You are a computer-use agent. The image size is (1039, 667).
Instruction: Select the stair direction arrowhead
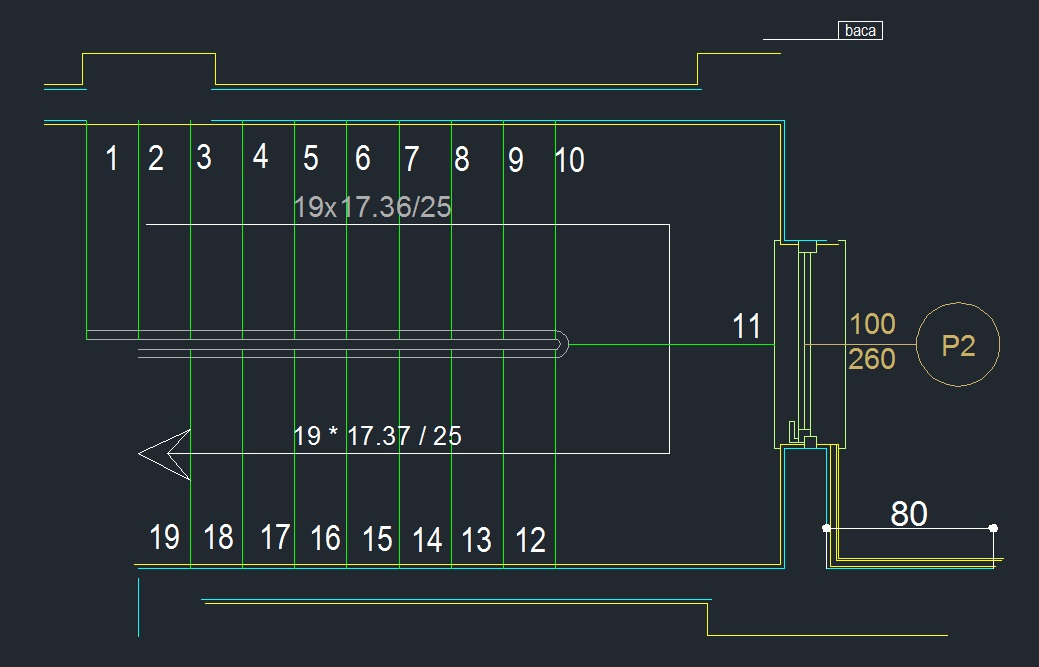[164, 454]
